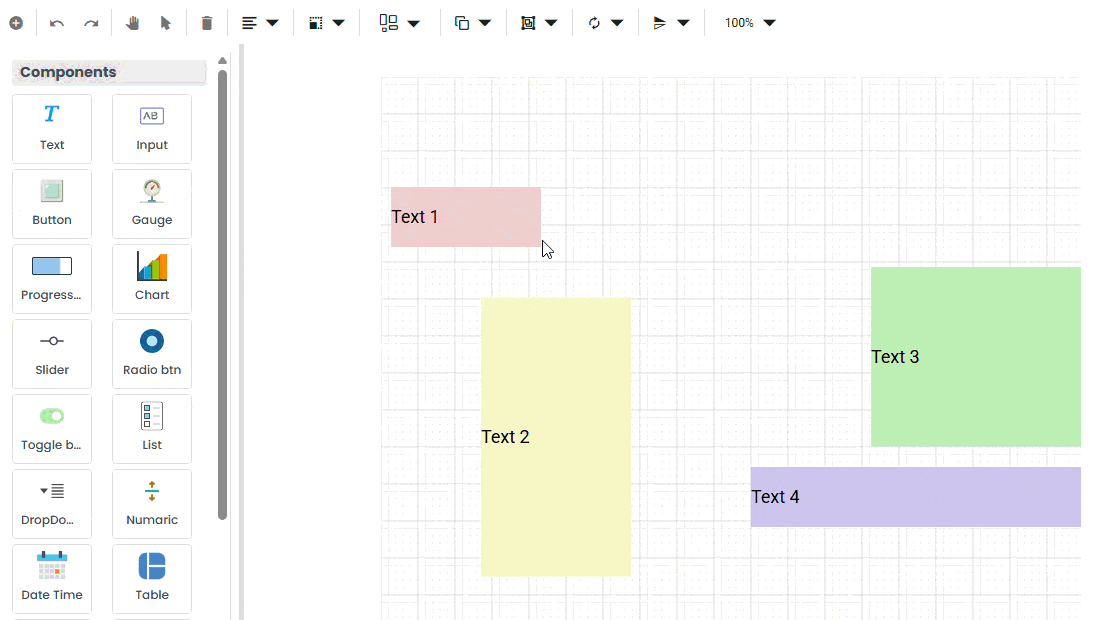Select the pointer selection tool
Screen dimensions: 1098x620
click(166, 23)
